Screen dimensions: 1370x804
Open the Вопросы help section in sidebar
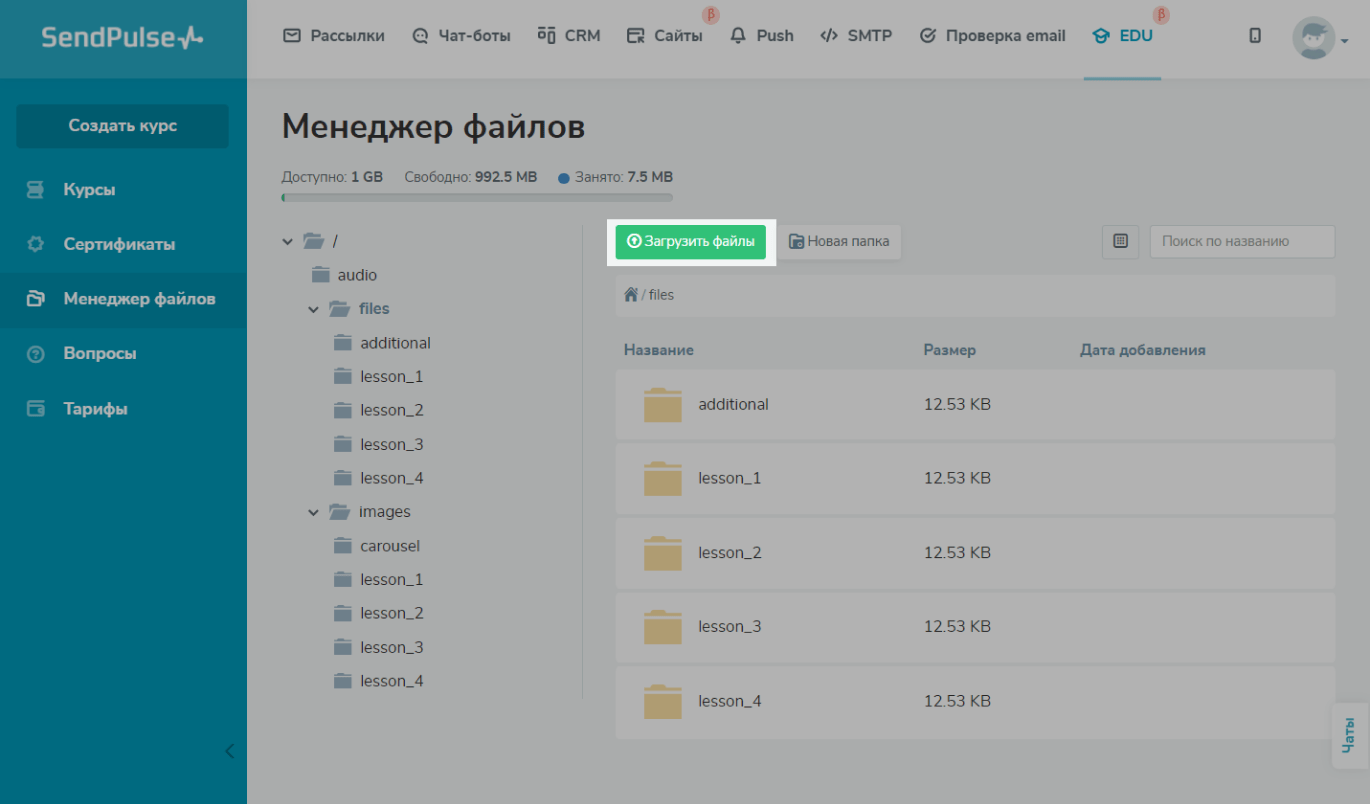point(99,354)
